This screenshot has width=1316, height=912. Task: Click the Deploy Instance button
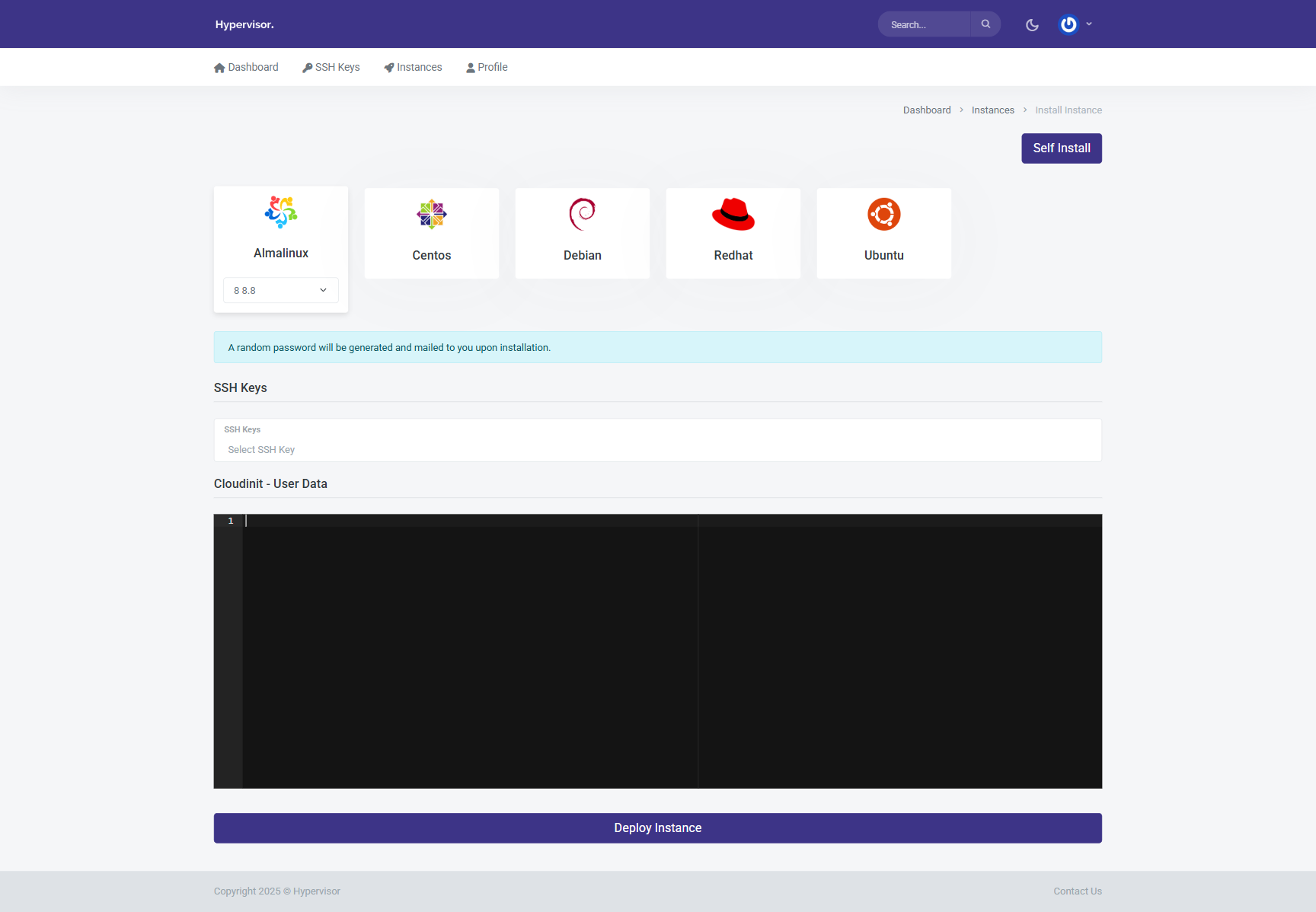click(x=658, y=828)
